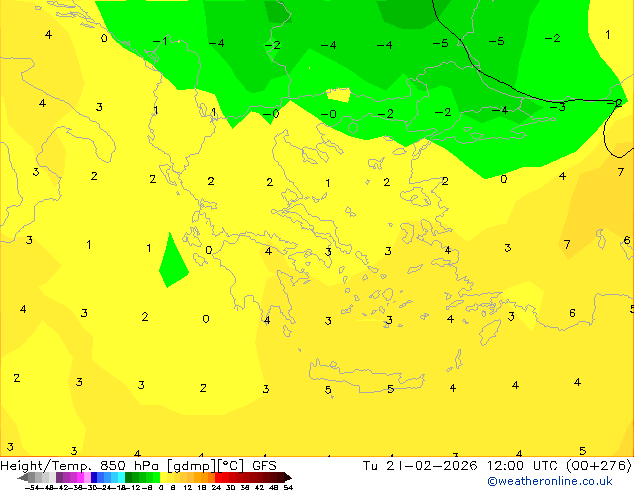Click the gray left arrow of color scale
The width and height of the screenshot is (634, 490).
click(23, 477)
